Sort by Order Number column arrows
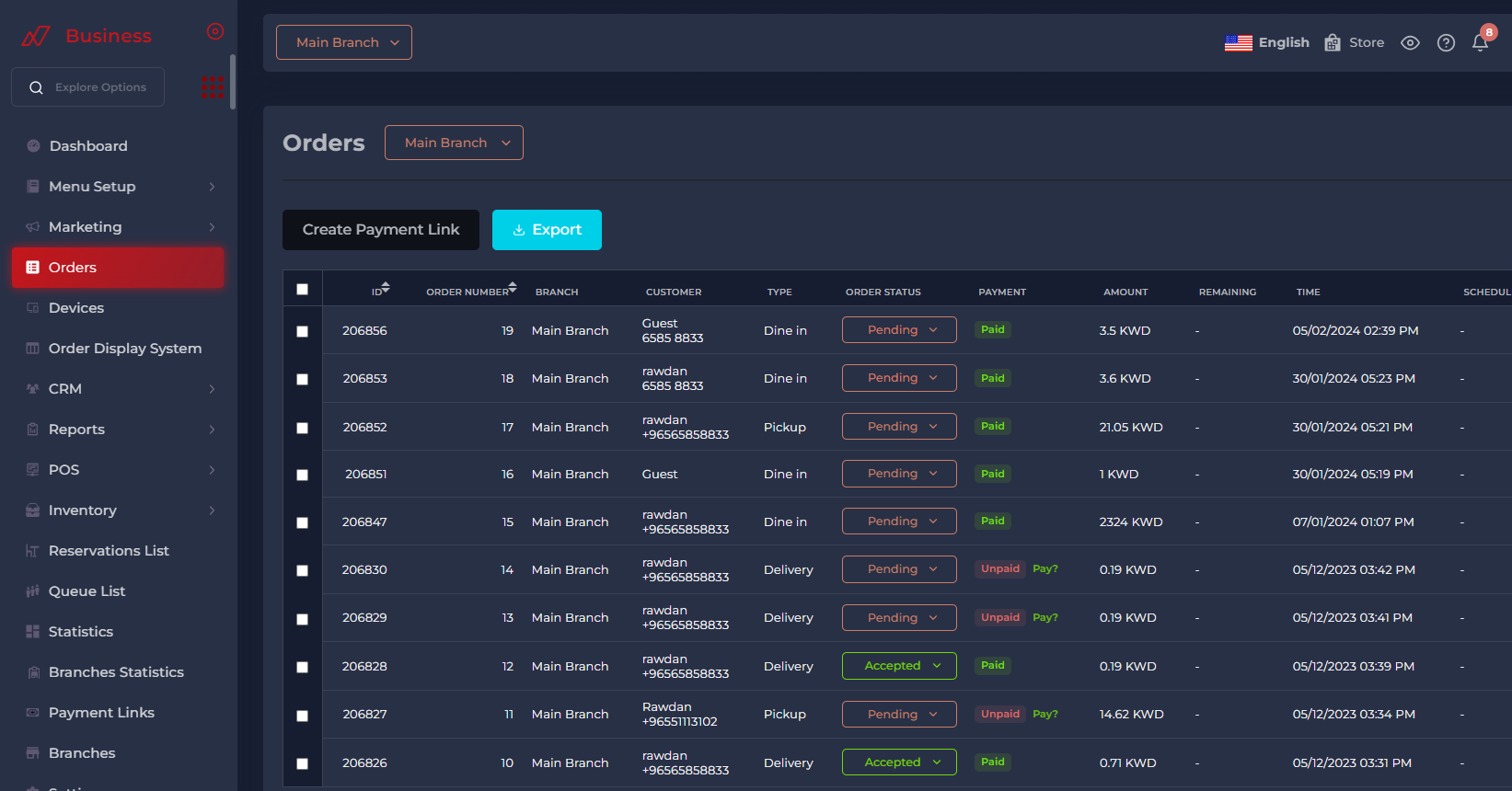1512x791 pixels. click(x=513, y=288)
